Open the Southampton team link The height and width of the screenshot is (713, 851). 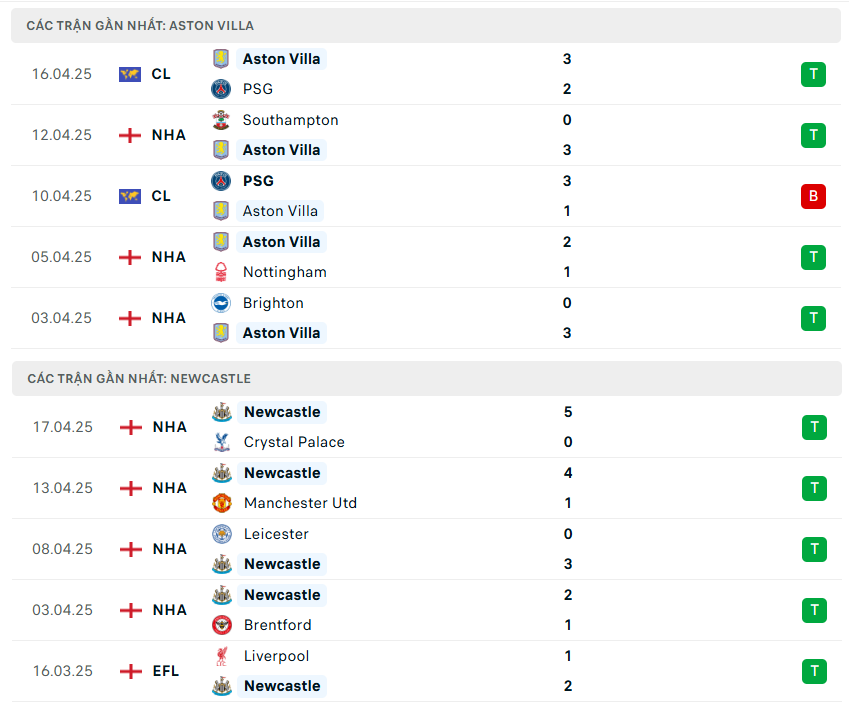[x=290, y=120]
